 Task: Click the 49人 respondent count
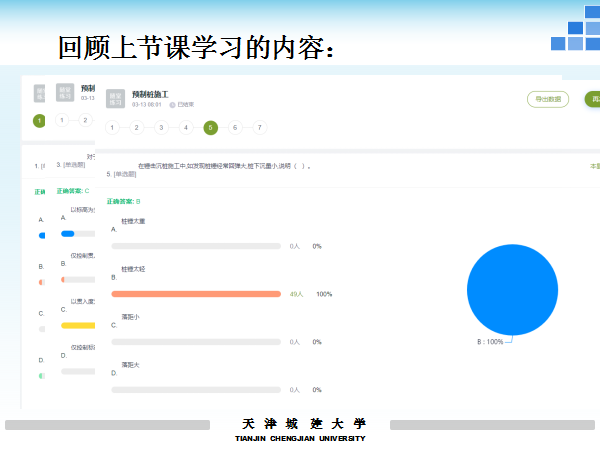[x=296, y=294]
